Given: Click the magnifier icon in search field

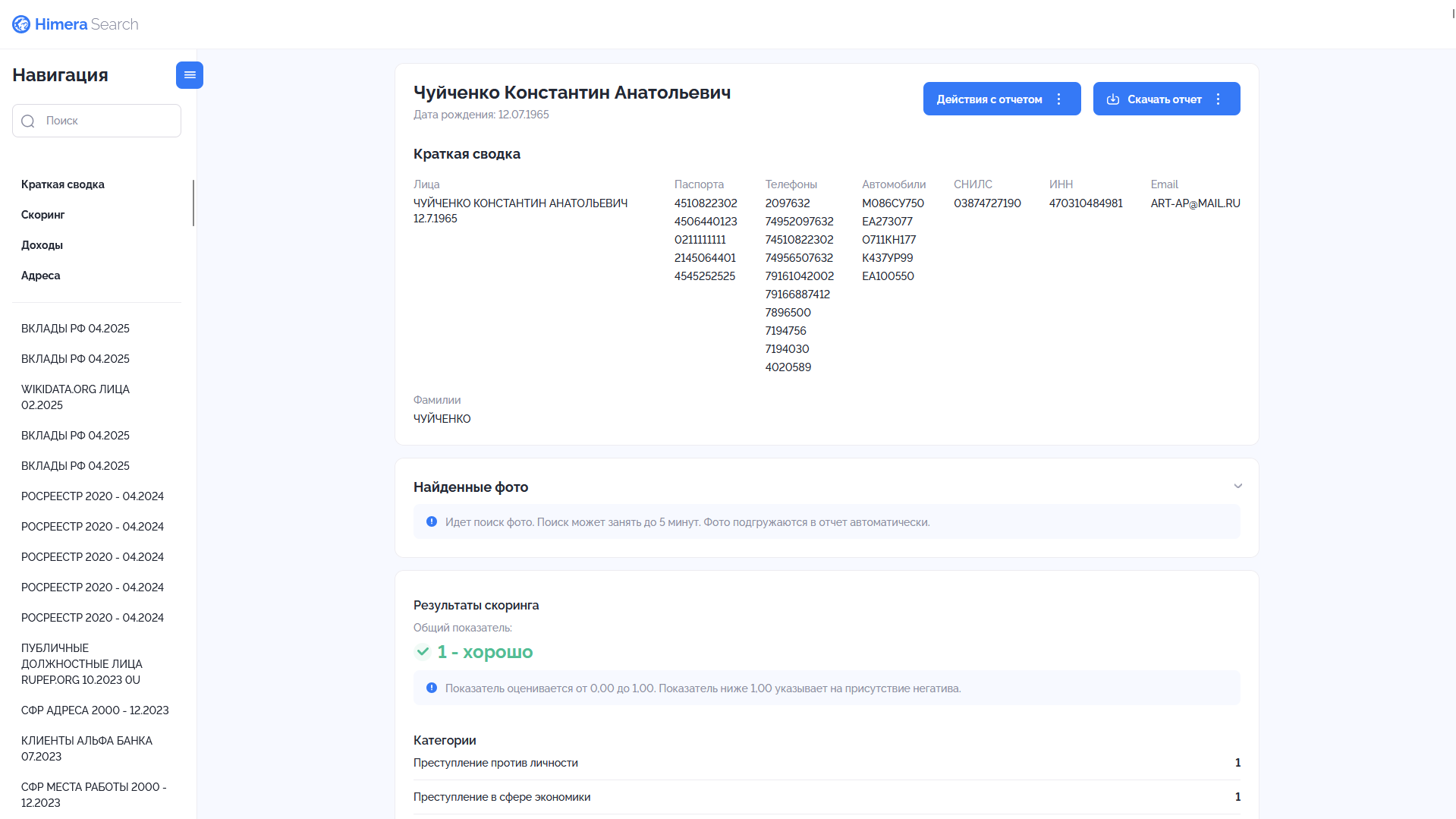Looking at the screenshot, I should (x=28, y=121).
